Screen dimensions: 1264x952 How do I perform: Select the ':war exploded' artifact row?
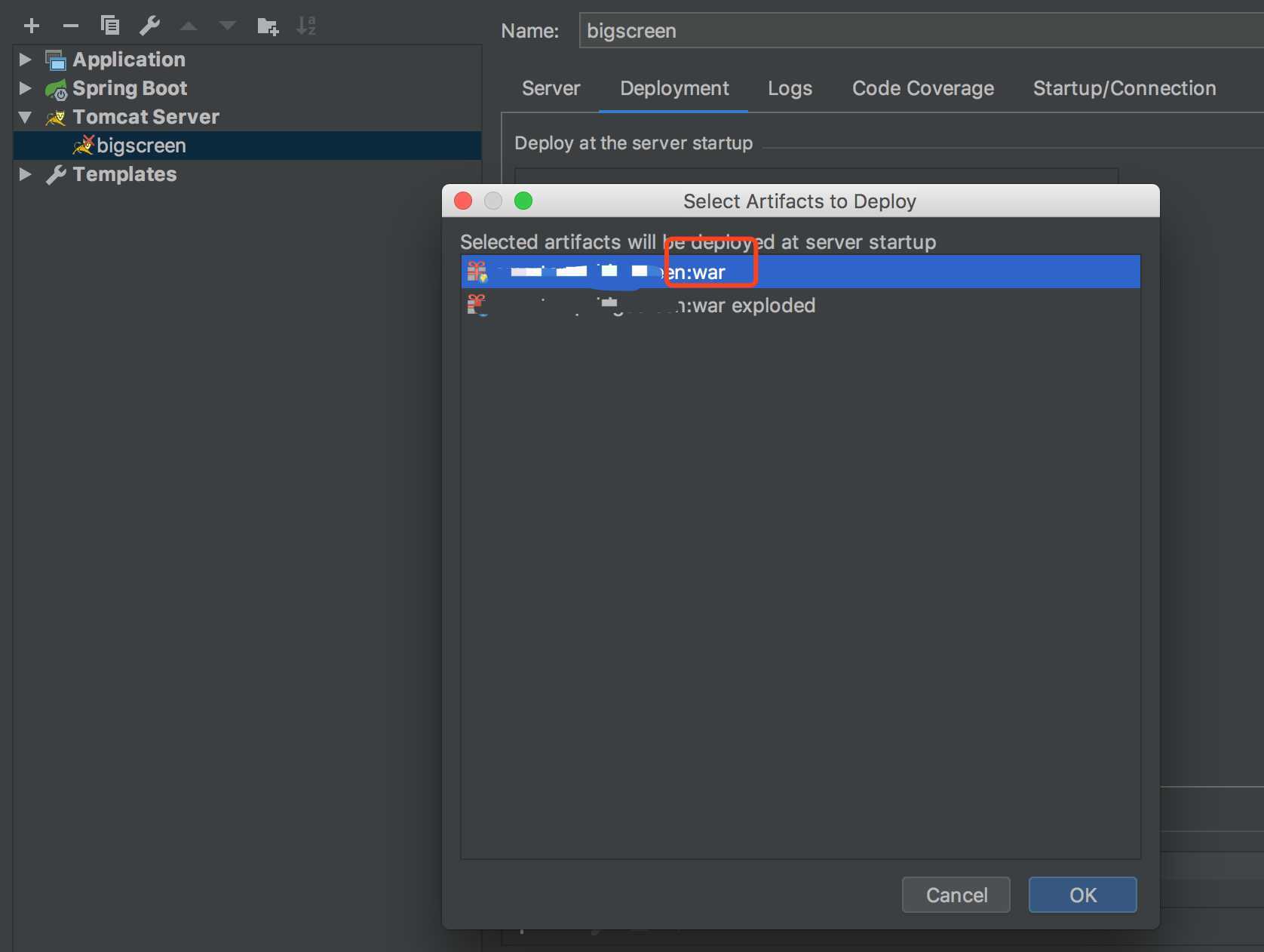pyautogui.click(x=801, y=305)
